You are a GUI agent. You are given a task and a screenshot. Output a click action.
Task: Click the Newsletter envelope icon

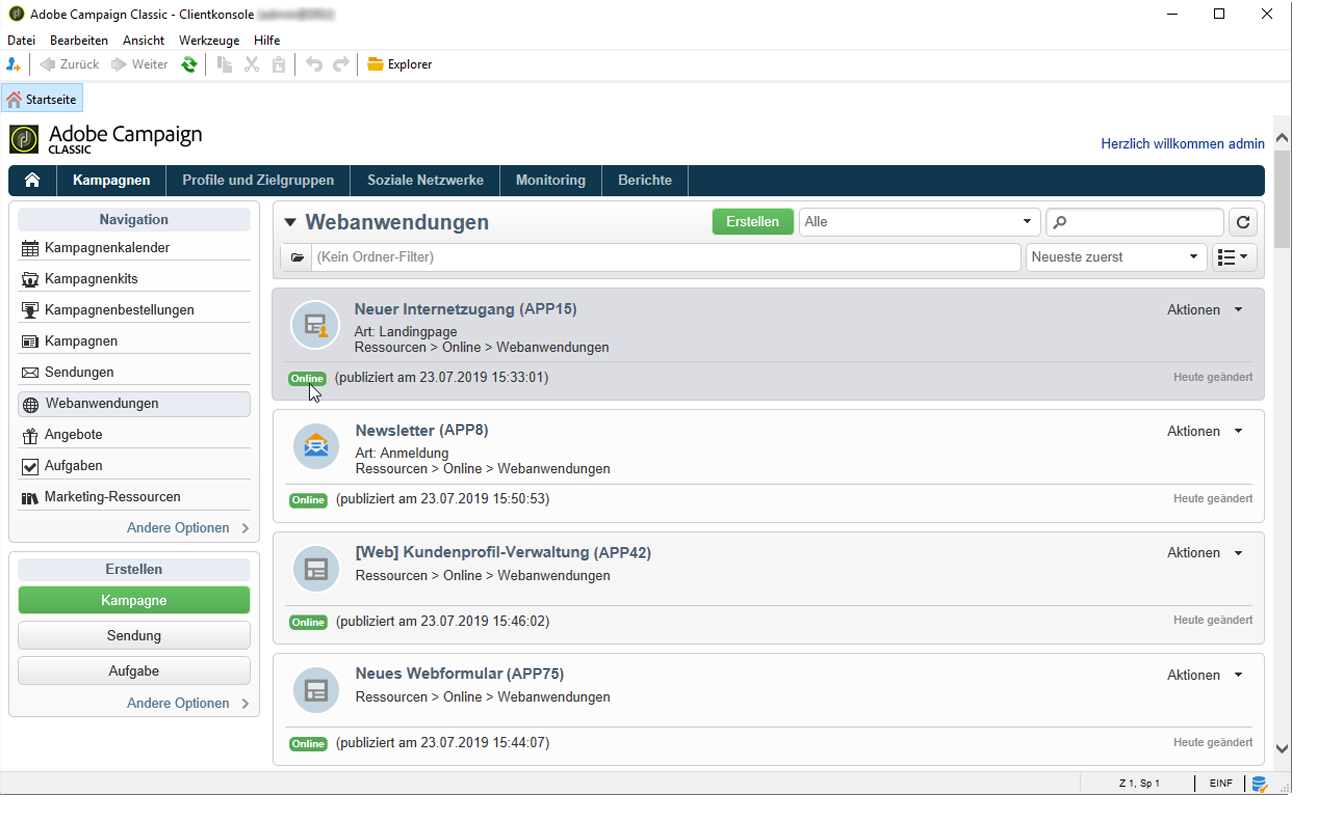point(317,447)
